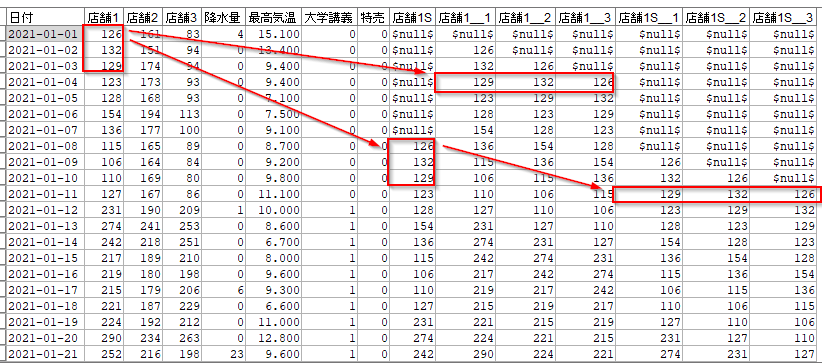The width and height of the screenshot is (822, 364).
Task: Click 店舗1 value 115 in the 2021-01-08 row
Action: pyautogui.click(x=104, y=146)
